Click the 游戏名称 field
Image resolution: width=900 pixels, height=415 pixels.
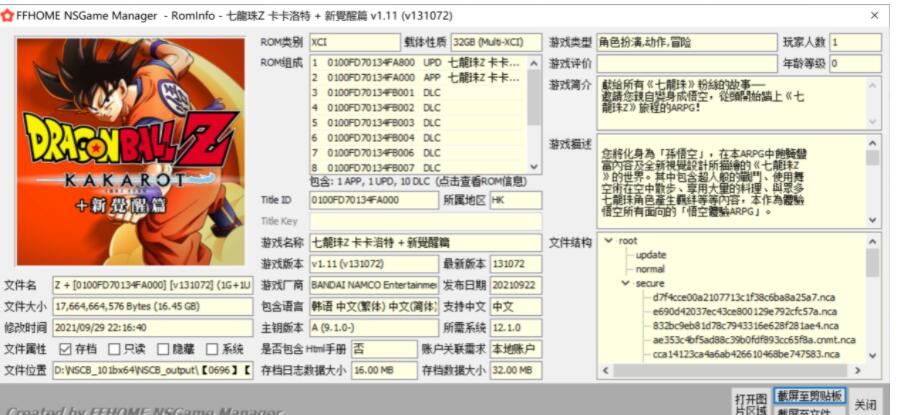pos(425,243)
